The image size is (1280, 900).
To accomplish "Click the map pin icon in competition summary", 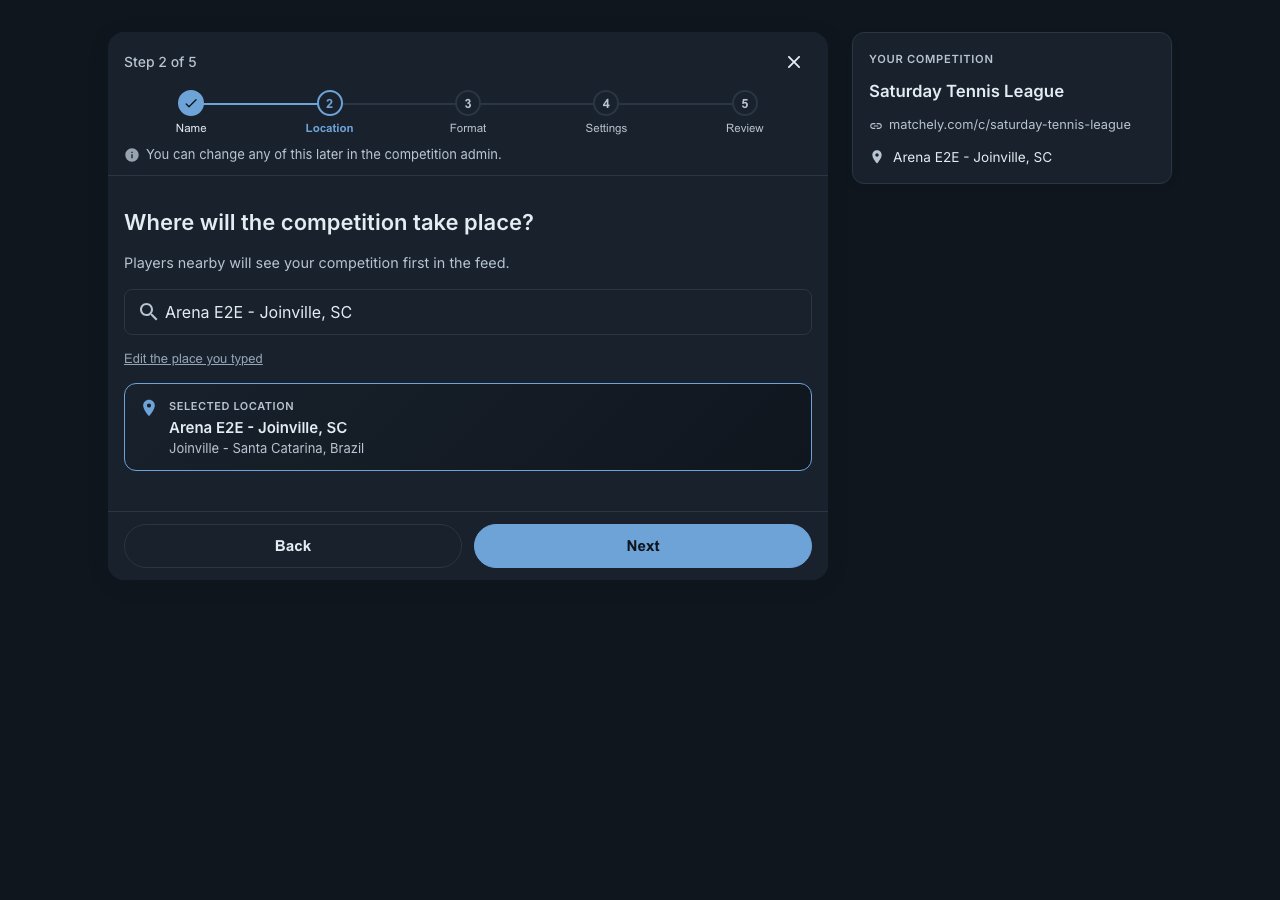I will 877,157.
